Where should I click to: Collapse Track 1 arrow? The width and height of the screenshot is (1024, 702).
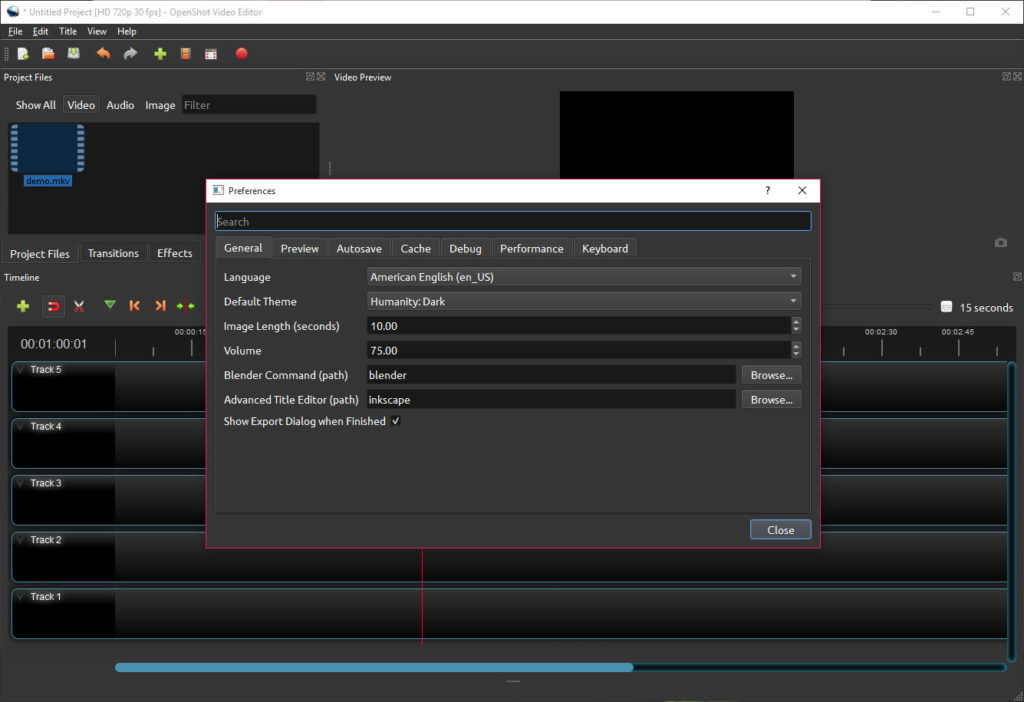[21, 597]
